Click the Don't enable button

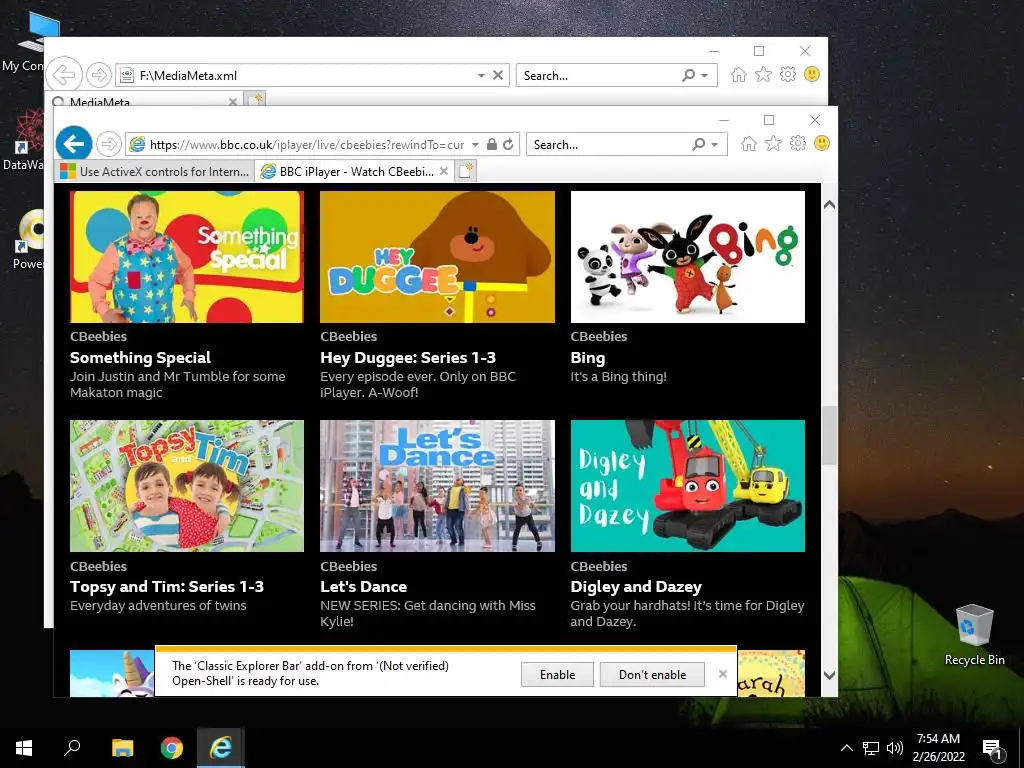[x=652, y=675]
